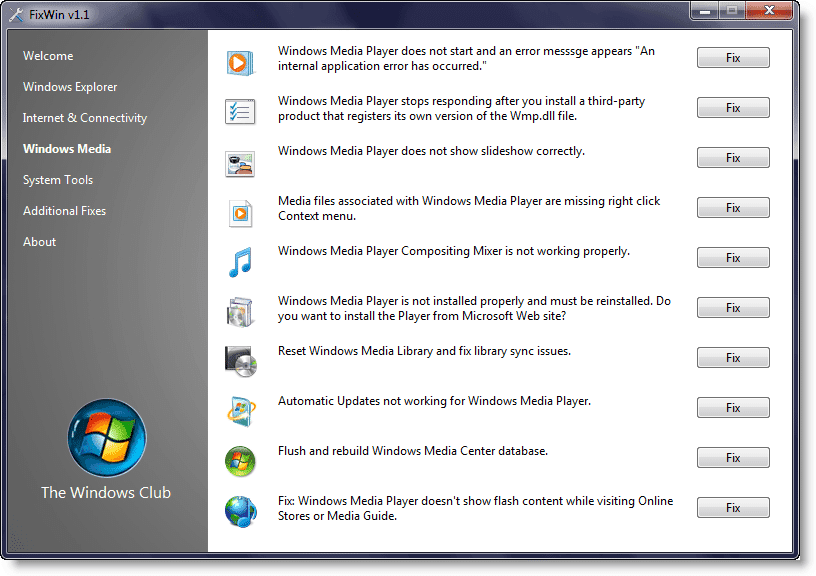Click the software box reinstall icon
The image size is (816, 576).
tap(240, 312)
